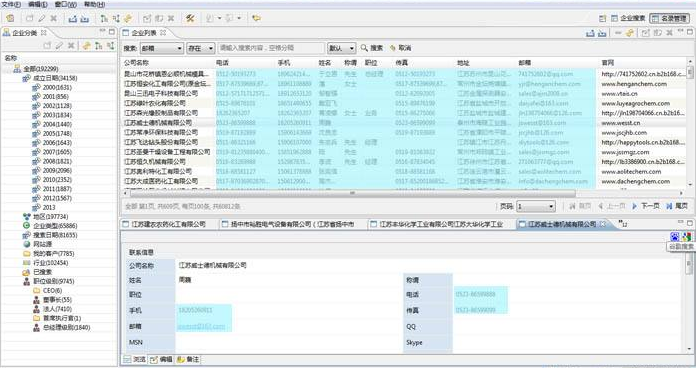Click the blue export icon in 企业列表 panel toolbar

(x=590, y=33)
